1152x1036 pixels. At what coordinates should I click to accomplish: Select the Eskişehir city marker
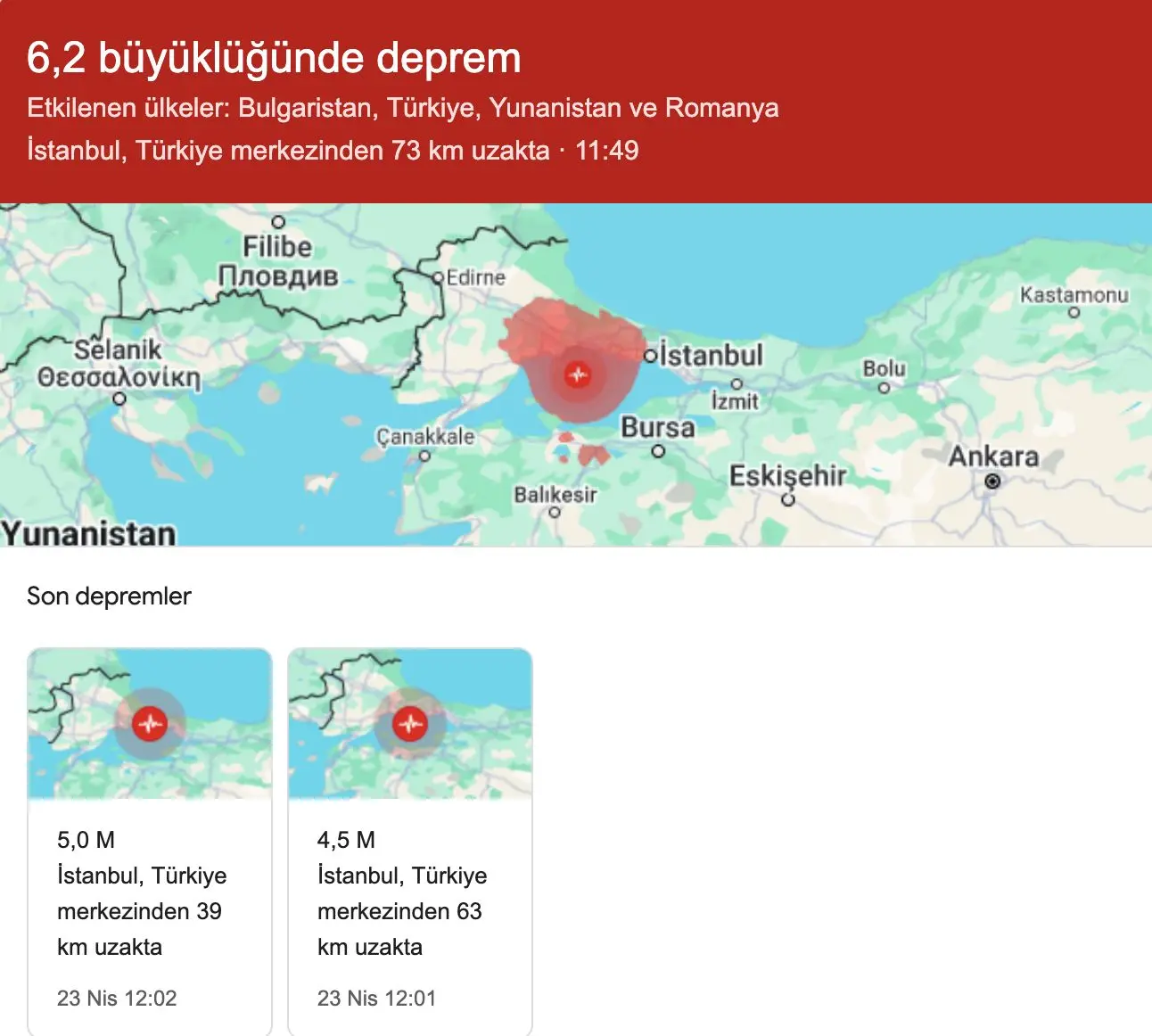coord(787,499)
